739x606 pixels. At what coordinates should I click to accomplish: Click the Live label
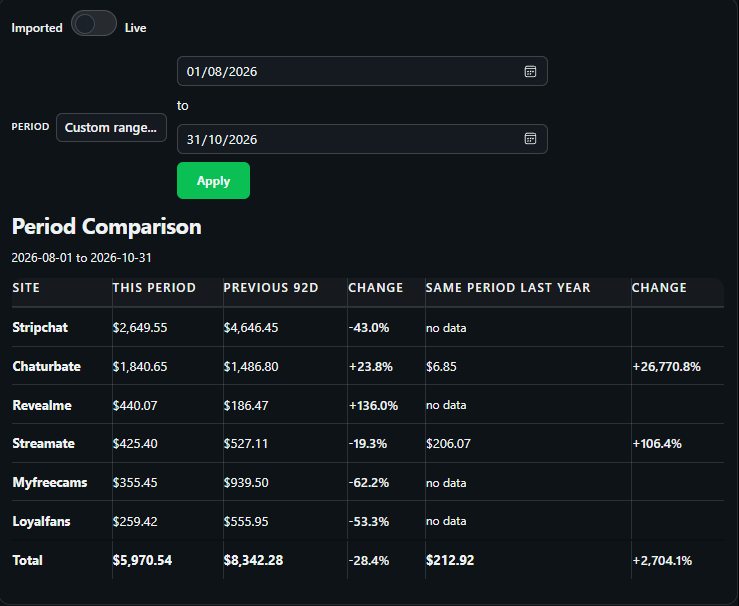135,28
